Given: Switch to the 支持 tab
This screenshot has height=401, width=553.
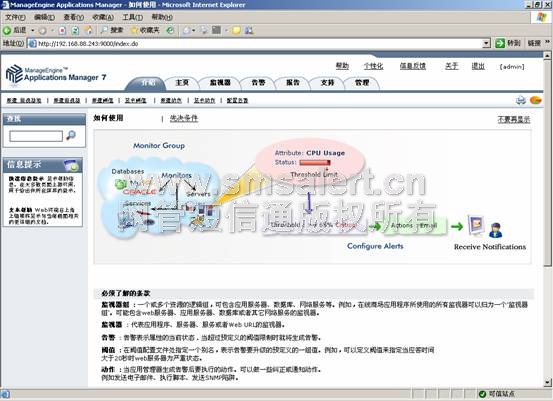Looking at the screenshot, I should (x=327, y=83).
